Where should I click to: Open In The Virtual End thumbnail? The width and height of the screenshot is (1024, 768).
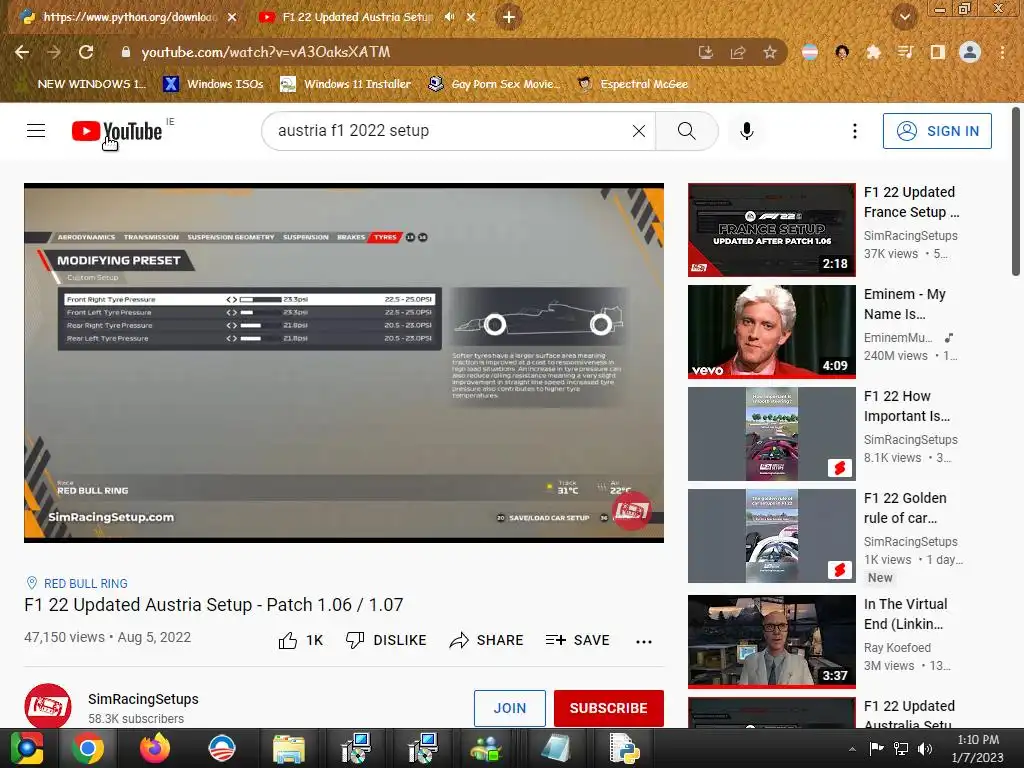tap(771, 641)
